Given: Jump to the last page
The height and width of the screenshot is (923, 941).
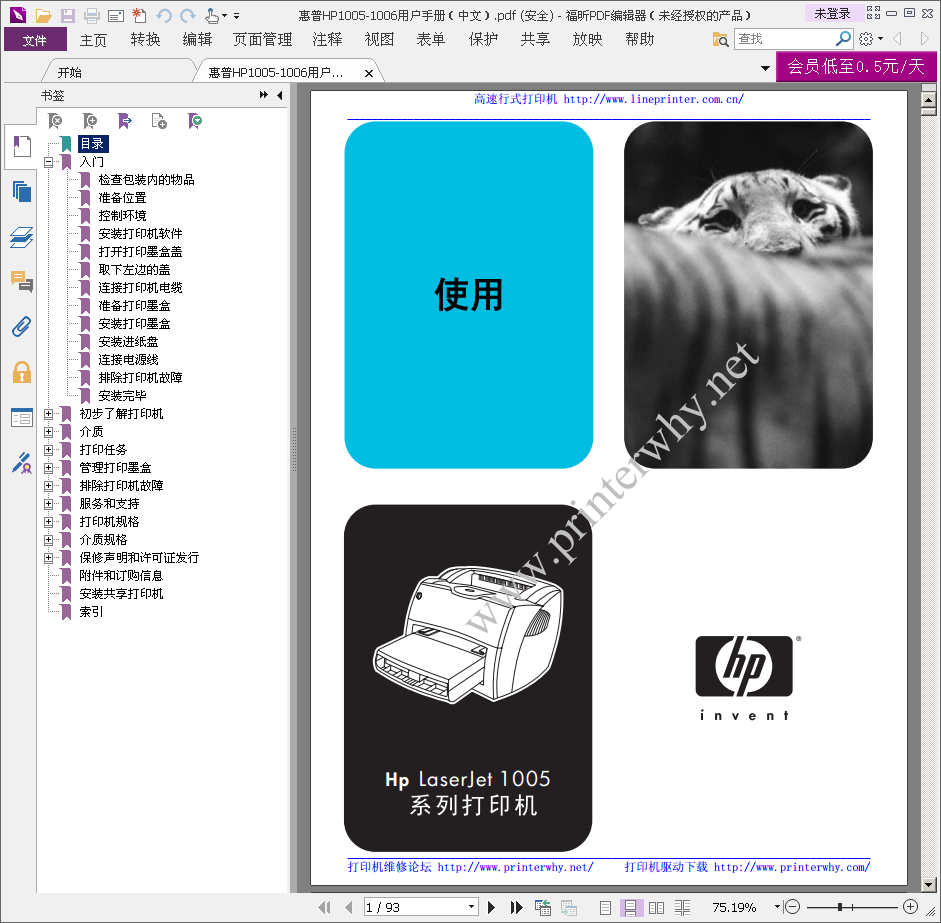Looking at the screenshot, I should coord(516,907).
